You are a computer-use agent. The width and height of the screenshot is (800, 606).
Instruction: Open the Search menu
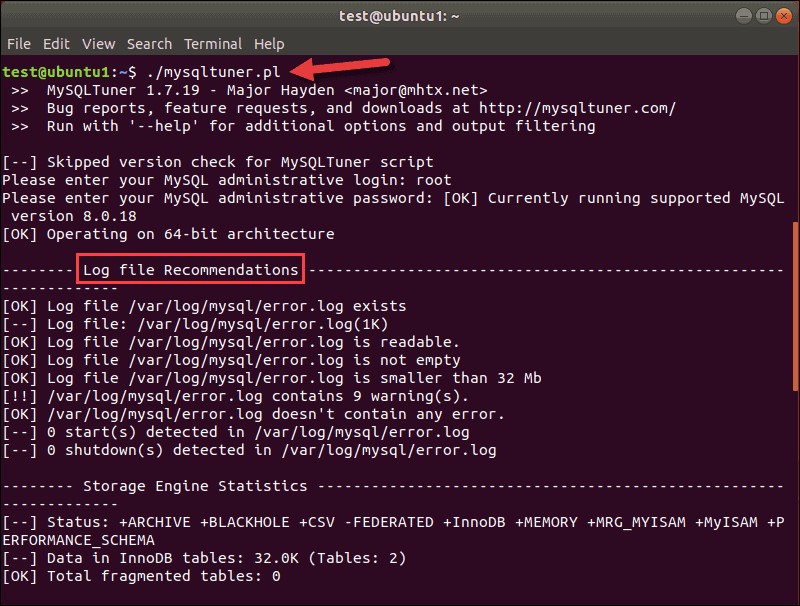point(149,44)
